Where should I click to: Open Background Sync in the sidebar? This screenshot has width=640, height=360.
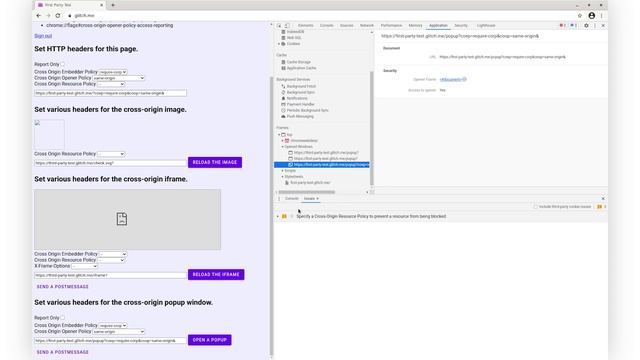300,92
